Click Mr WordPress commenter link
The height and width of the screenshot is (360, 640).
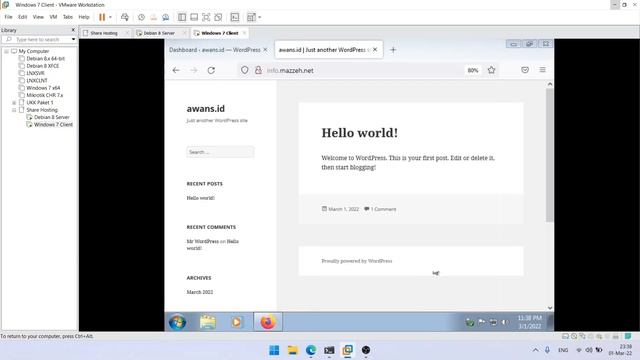[x=202, y=241]
